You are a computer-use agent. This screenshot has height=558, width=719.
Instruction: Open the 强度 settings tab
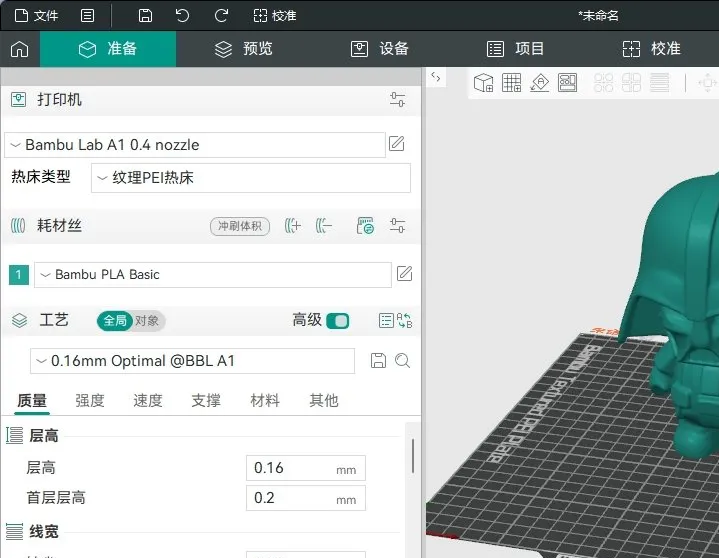[x=90, y=401]
